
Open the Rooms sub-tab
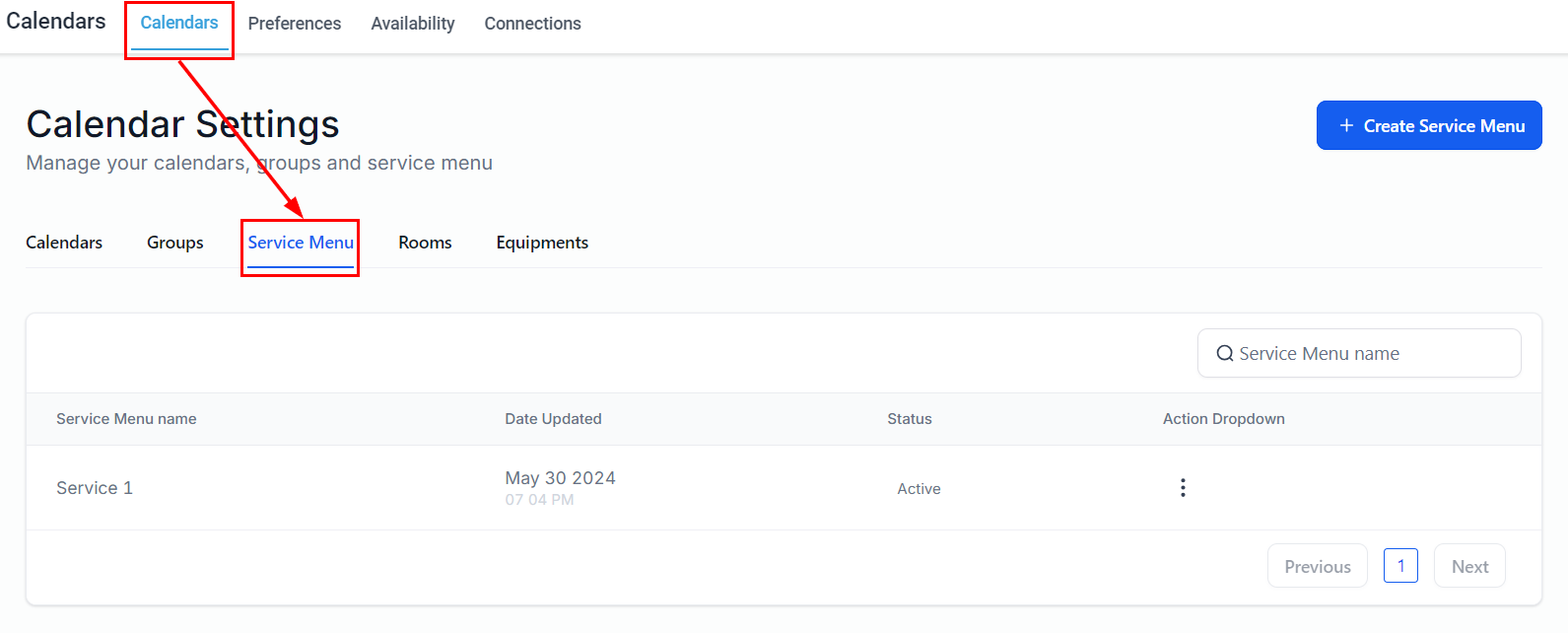click(425, 243)
